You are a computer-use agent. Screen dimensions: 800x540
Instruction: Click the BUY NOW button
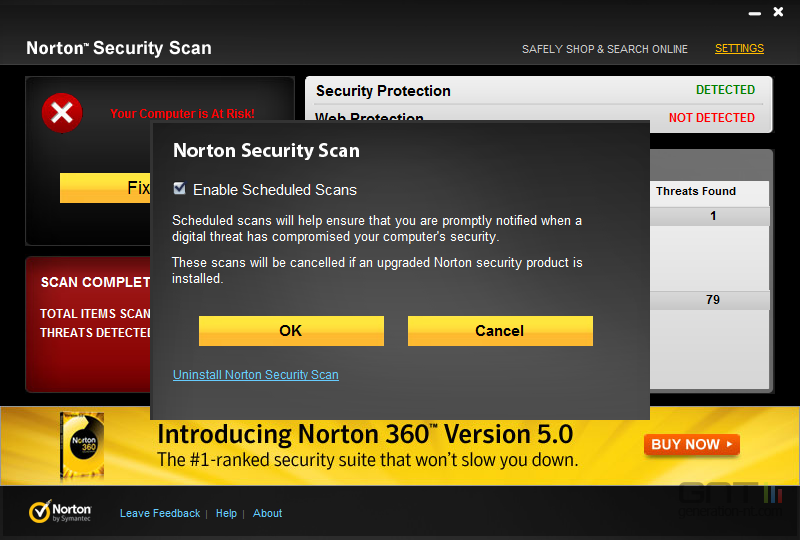pos(692,445)
